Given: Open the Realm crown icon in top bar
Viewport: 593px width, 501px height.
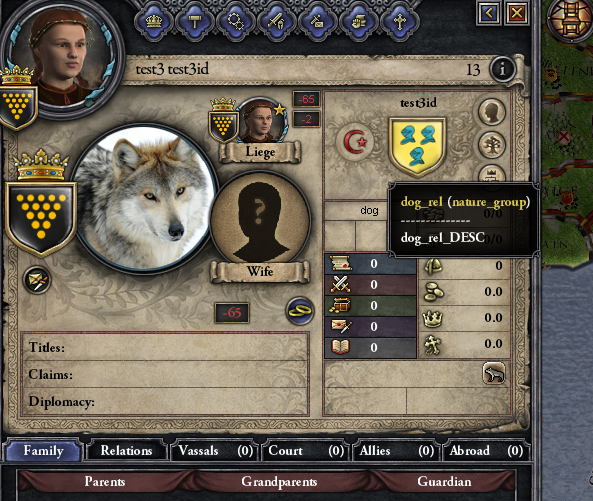Looking at the screenshot, I should [154, 21].
